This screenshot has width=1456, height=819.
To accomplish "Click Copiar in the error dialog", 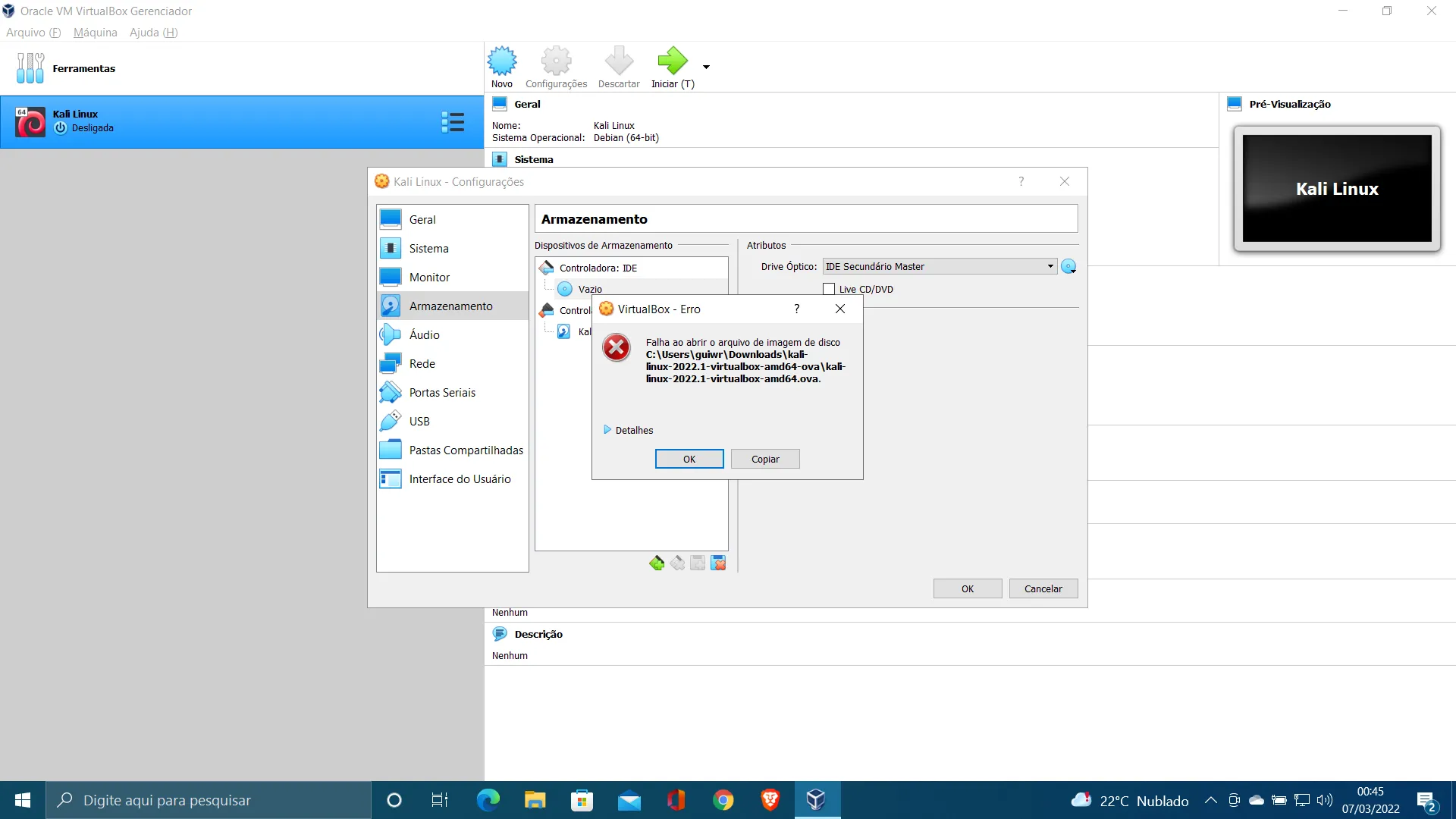I will (765, 459).
